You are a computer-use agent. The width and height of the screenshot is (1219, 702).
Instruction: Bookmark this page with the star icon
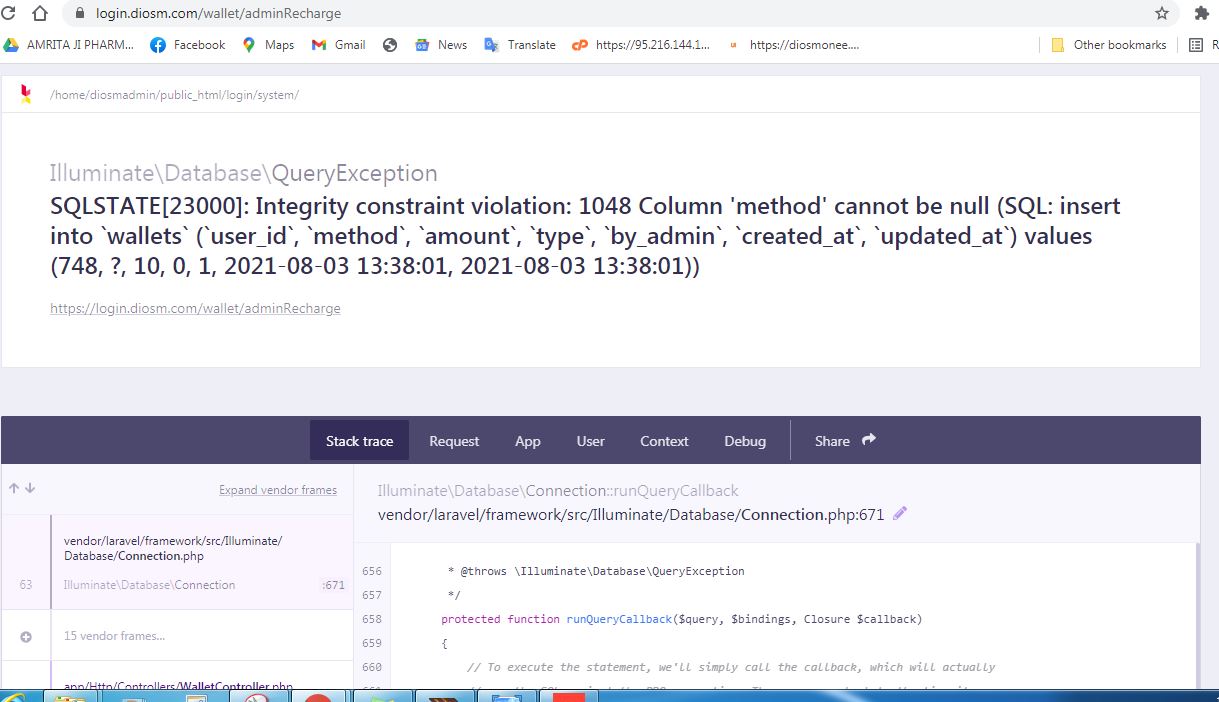click(1161, 14)
